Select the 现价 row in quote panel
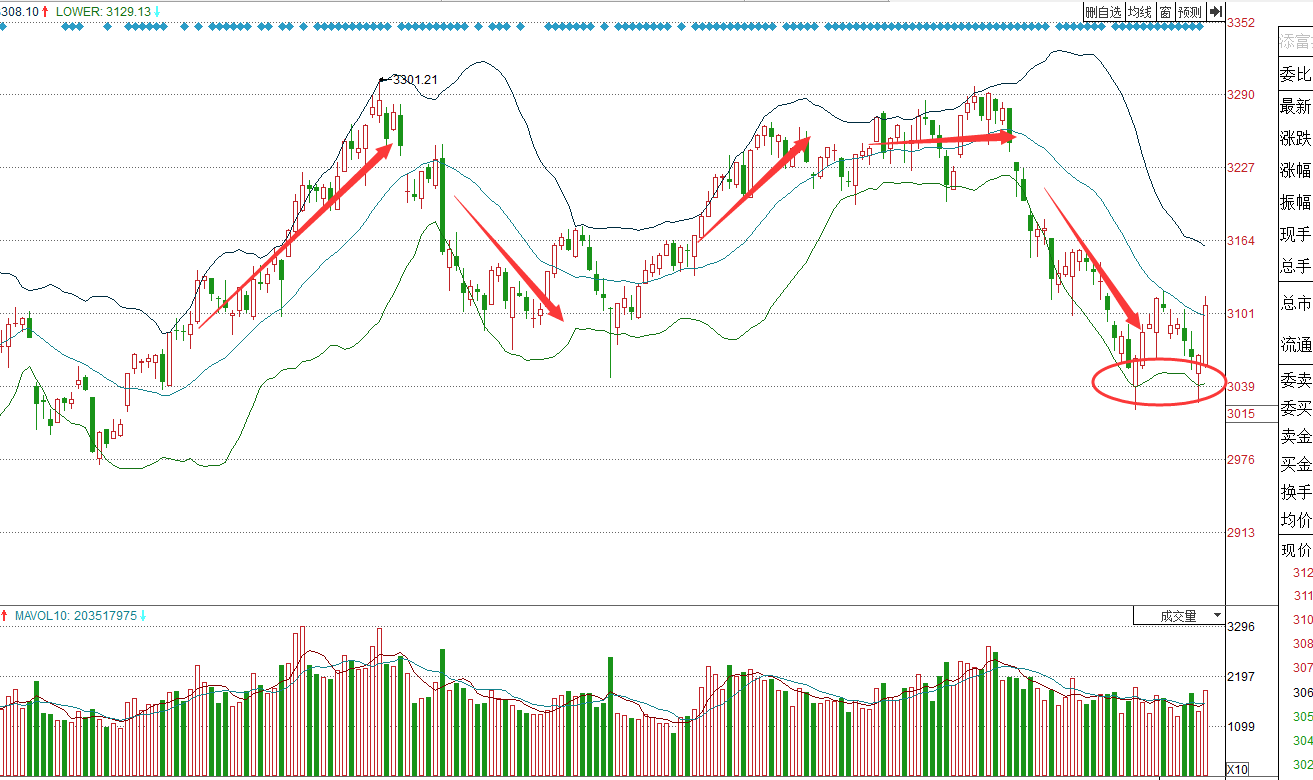This screenshot has height=780, width=1313. click(1295, 549)
